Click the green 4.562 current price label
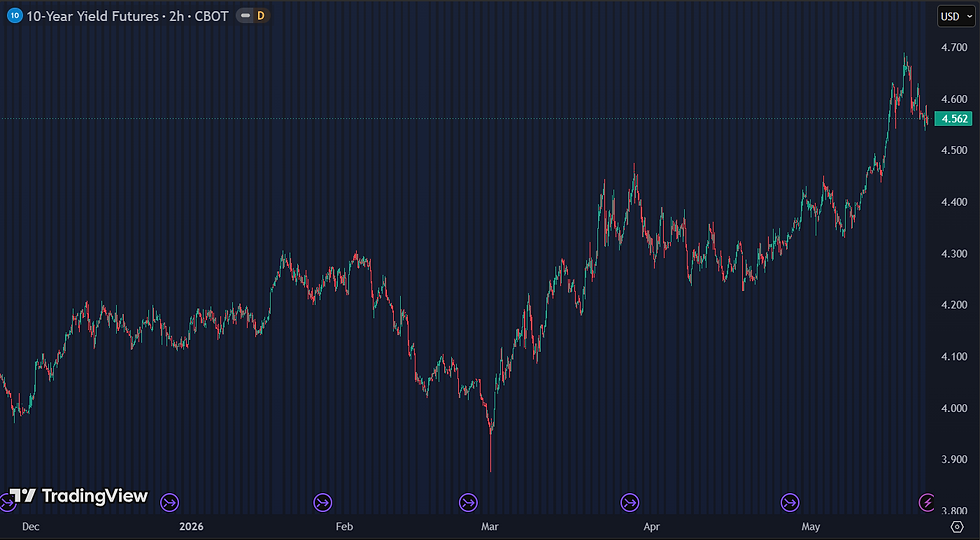This screenshot has width=980, height=540. point(953,118)
